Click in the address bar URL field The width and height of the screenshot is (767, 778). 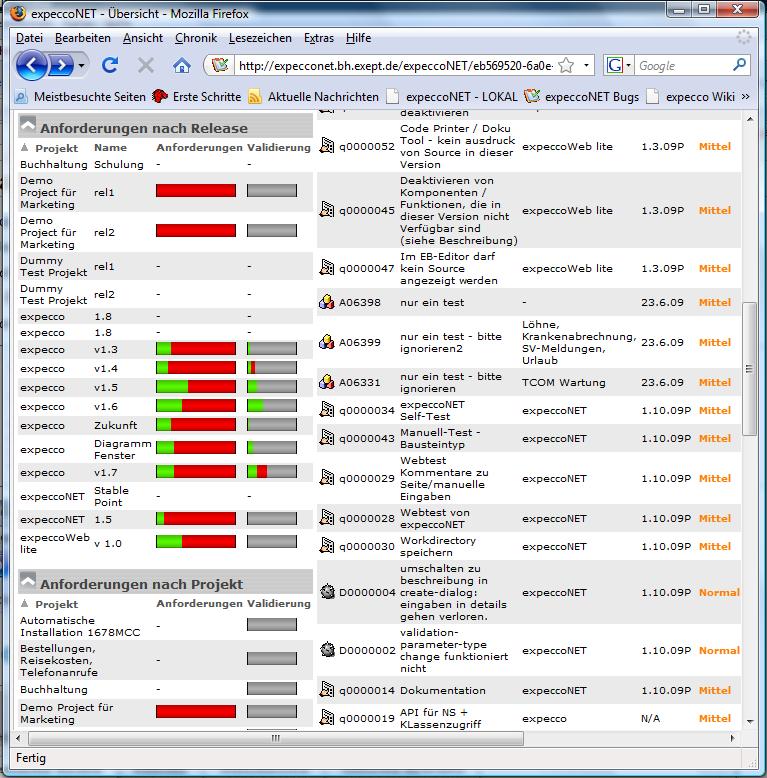click(390, 65)
